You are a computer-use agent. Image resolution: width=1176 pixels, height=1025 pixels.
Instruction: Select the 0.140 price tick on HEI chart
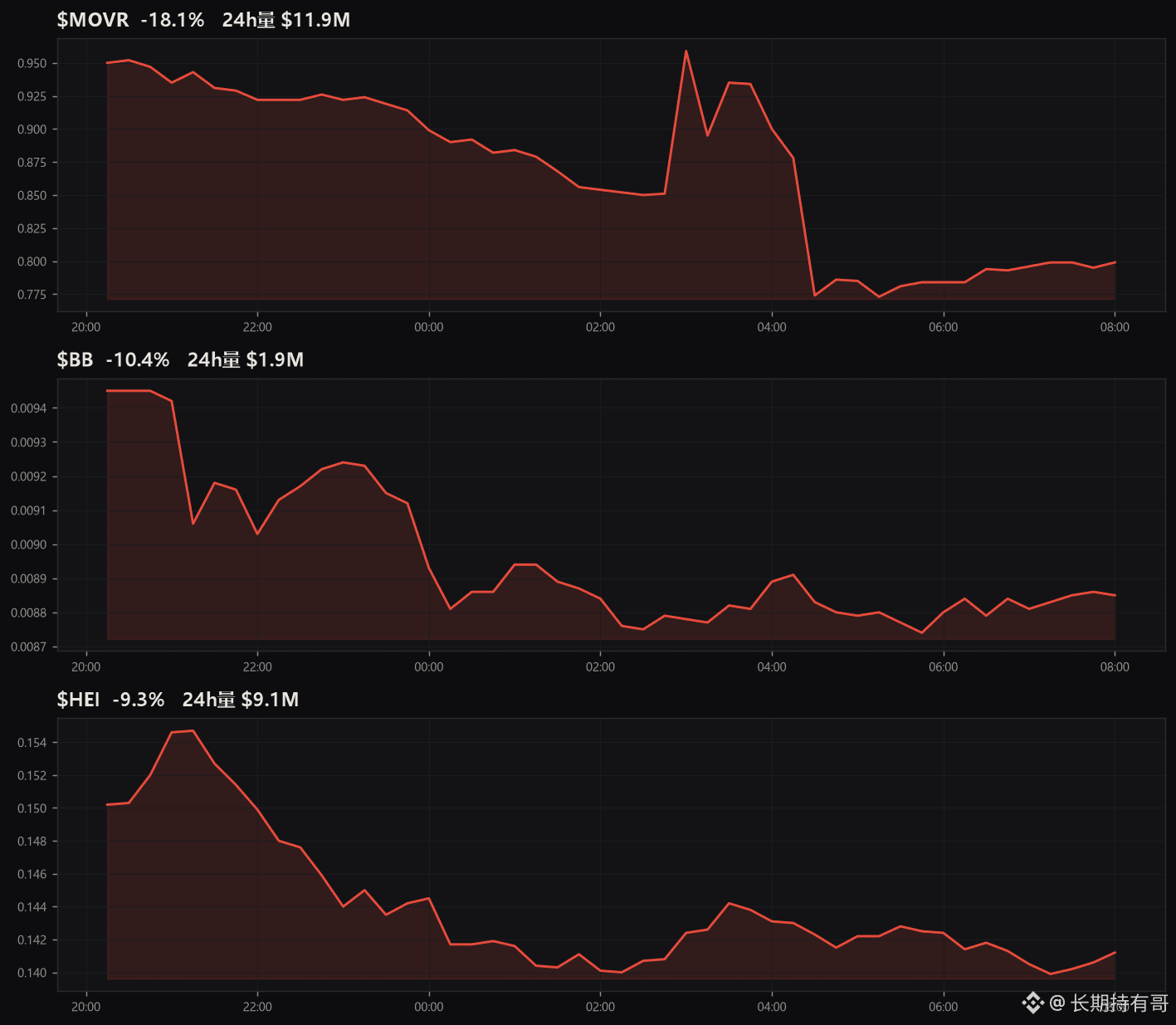point(32,973)
